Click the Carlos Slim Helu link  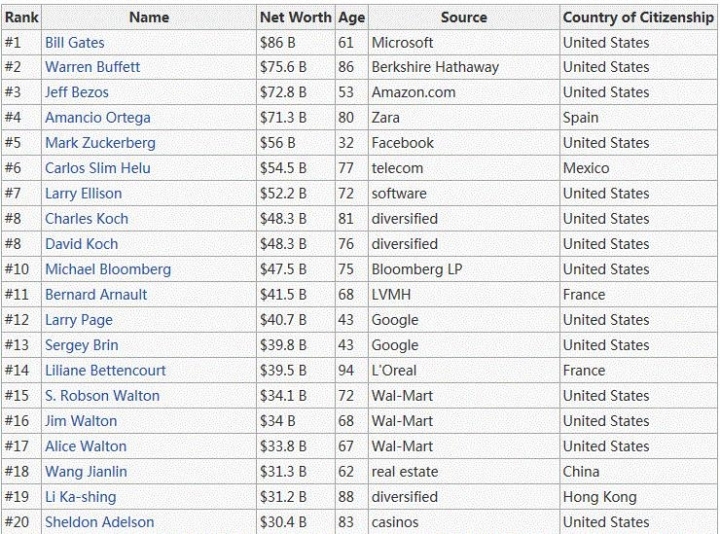coord(97,168)
